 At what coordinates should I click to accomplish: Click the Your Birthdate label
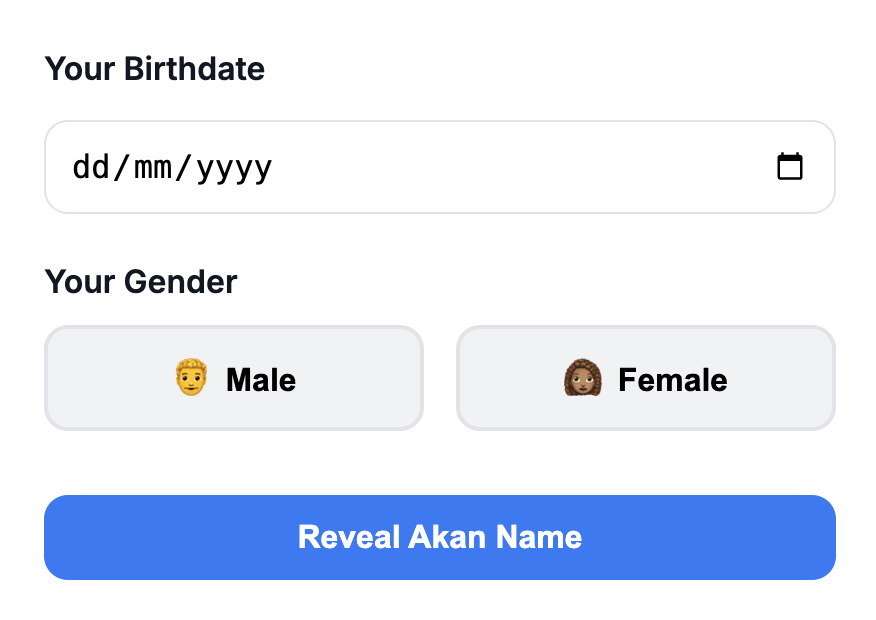pos(154,68)
